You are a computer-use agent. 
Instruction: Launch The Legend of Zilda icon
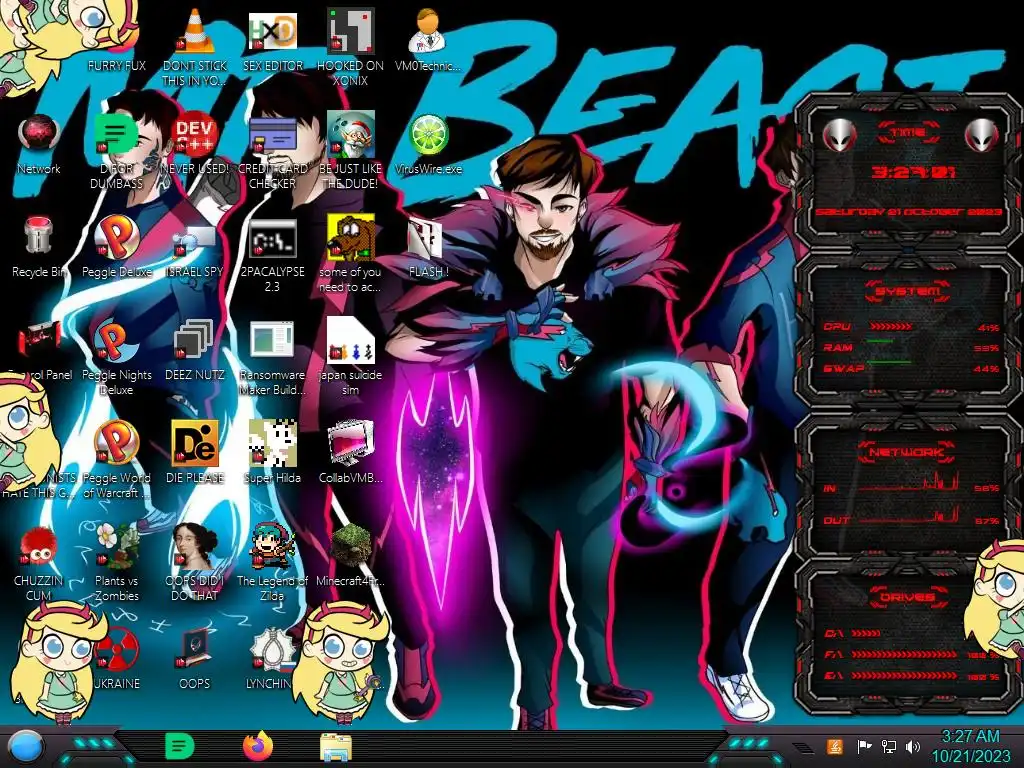click(x=272, y=546)
